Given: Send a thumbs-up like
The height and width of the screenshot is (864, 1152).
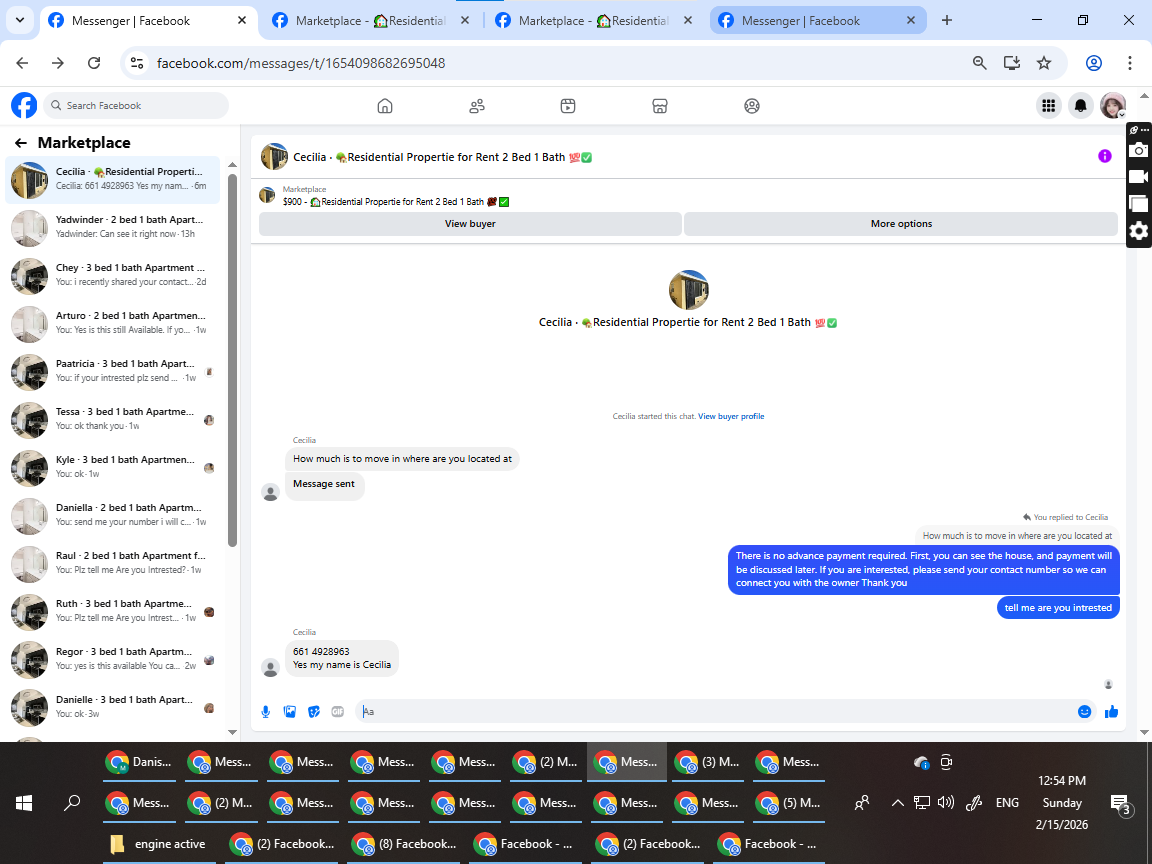Looking at the screenshot, I should pyautogui.click(x=1111, y=711).
